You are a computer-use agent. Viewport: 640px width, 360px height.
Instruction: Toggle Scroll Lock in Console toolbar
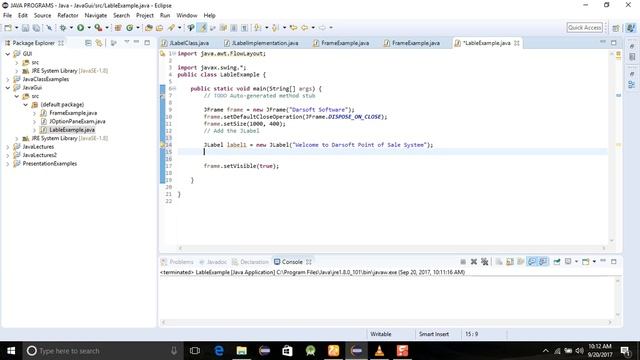(x=510, y=262)
